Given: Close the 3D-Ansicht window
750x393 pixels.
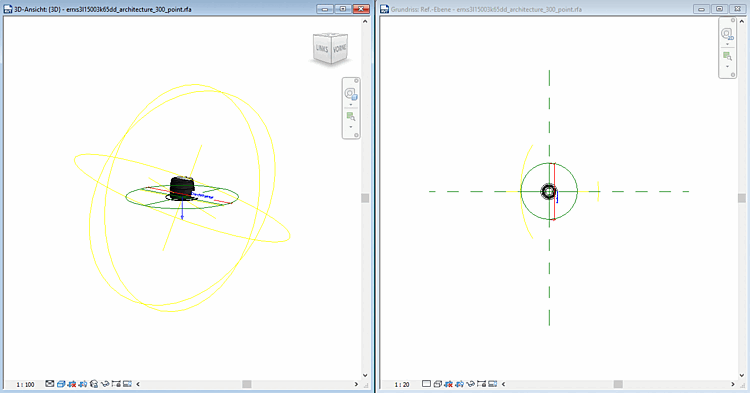Looking at the screenshot, I should point(361,9).
